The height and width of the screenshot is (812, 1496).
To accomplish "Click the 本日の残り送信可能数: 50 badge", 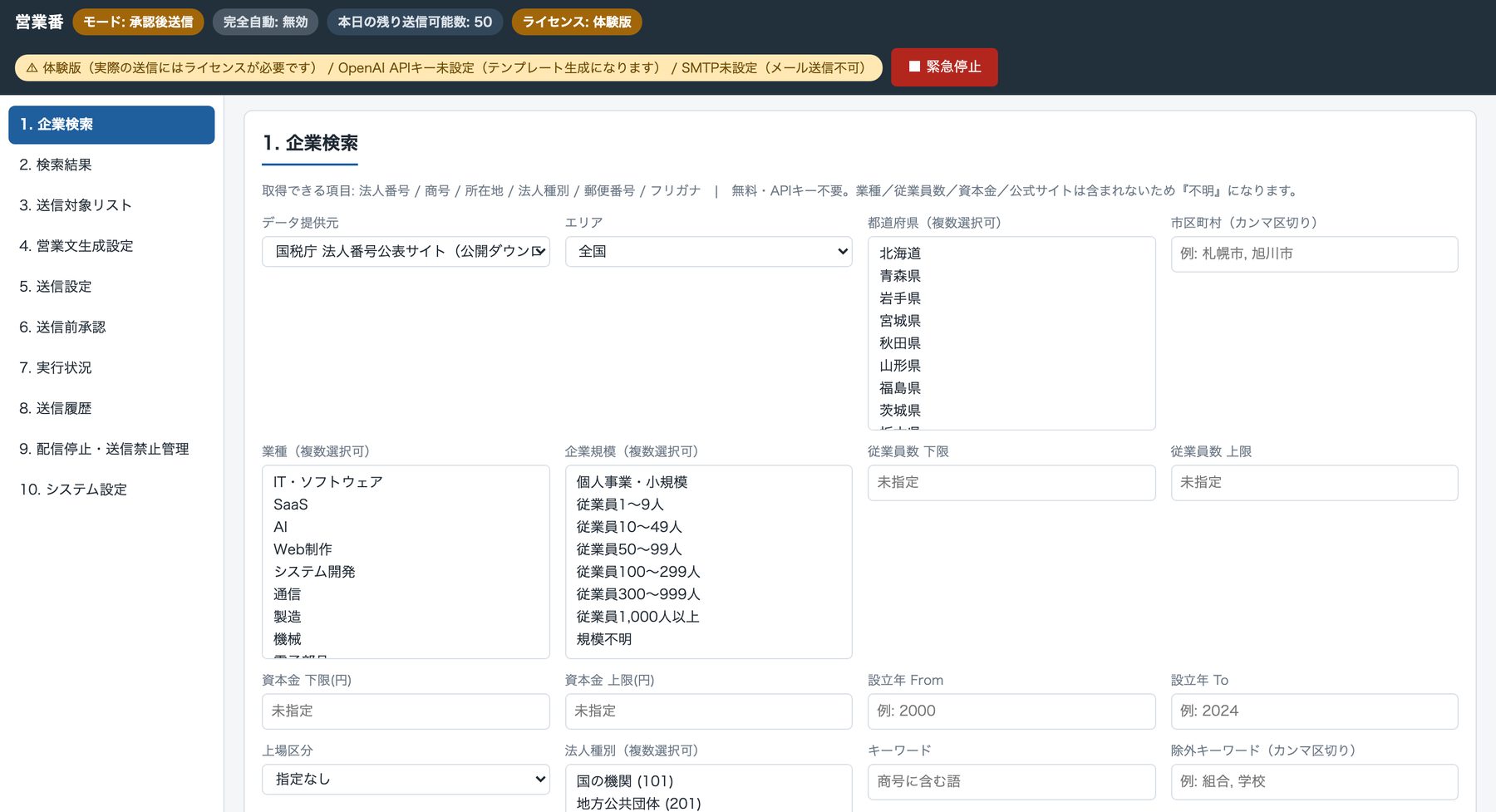I will pyautogui.click(x=415, y=22).
